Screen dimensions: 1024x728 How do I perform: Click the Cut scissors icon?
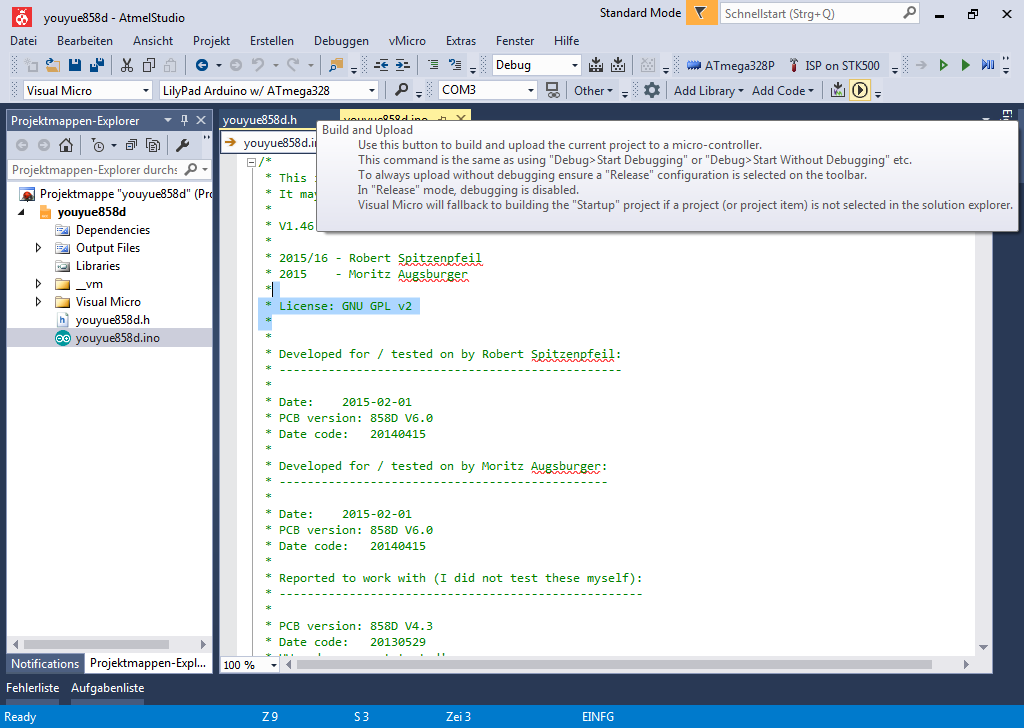(x=127, y=65)
